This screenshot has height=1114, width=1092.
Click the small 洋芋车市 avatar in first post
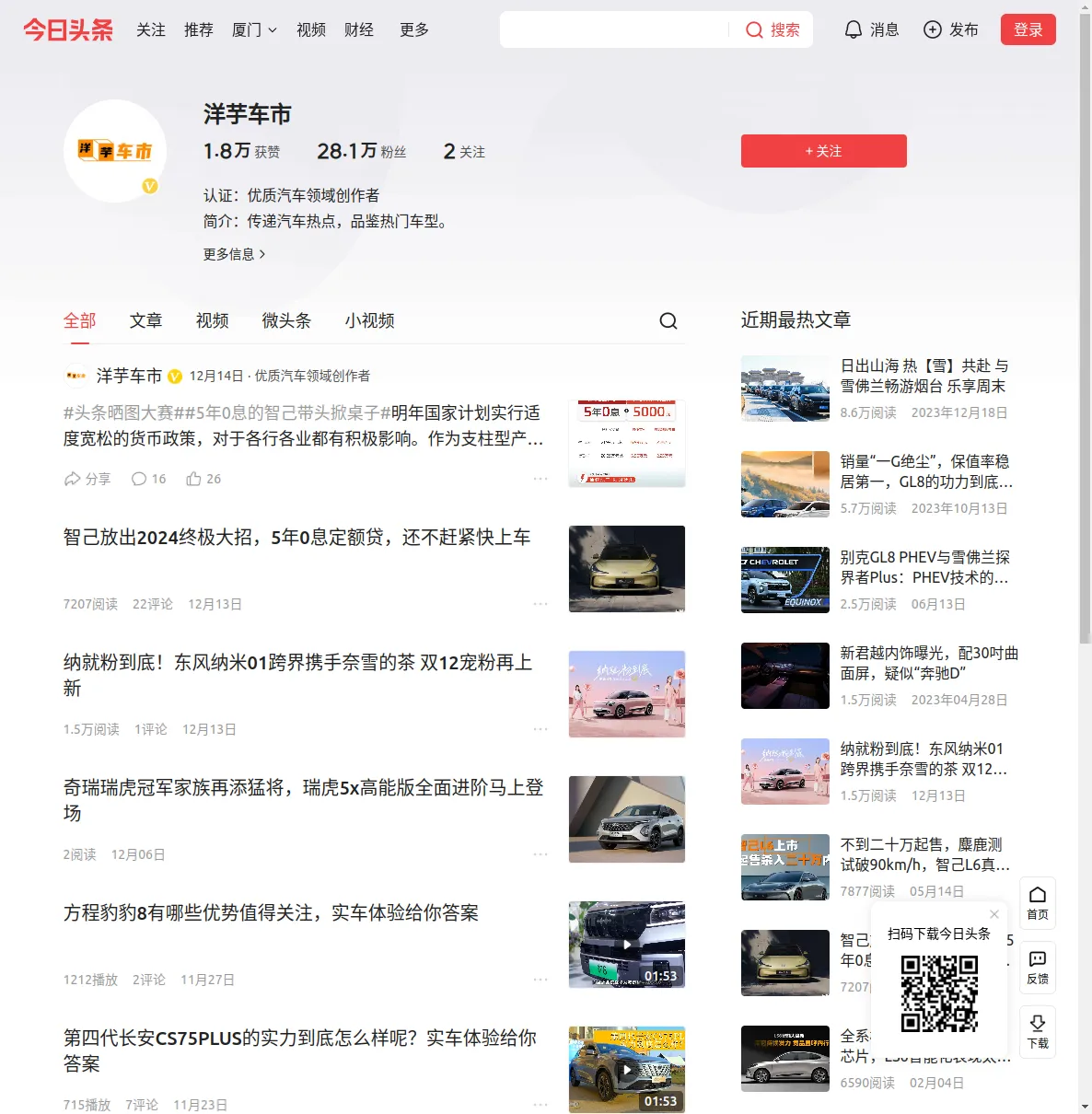tap(76, 376)
